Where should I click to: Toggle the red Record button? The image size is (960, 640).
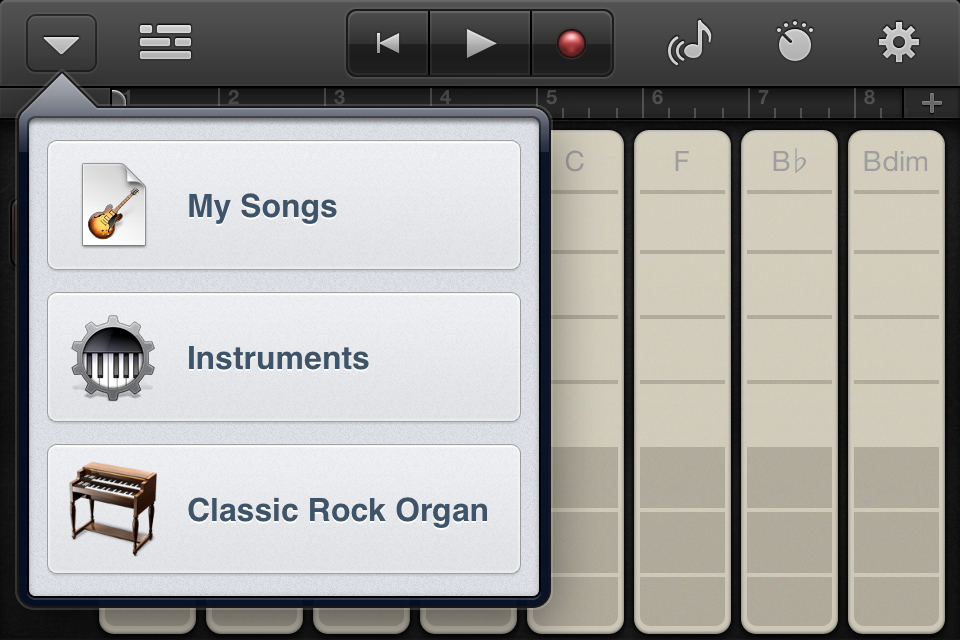(x=571, y=43)
